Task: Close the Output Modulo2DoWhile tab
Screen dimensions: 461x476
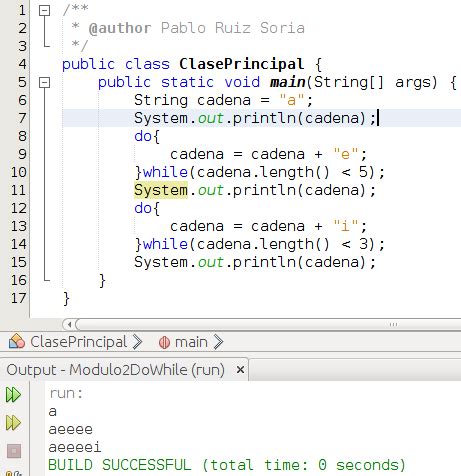Action: pos(240,369)
